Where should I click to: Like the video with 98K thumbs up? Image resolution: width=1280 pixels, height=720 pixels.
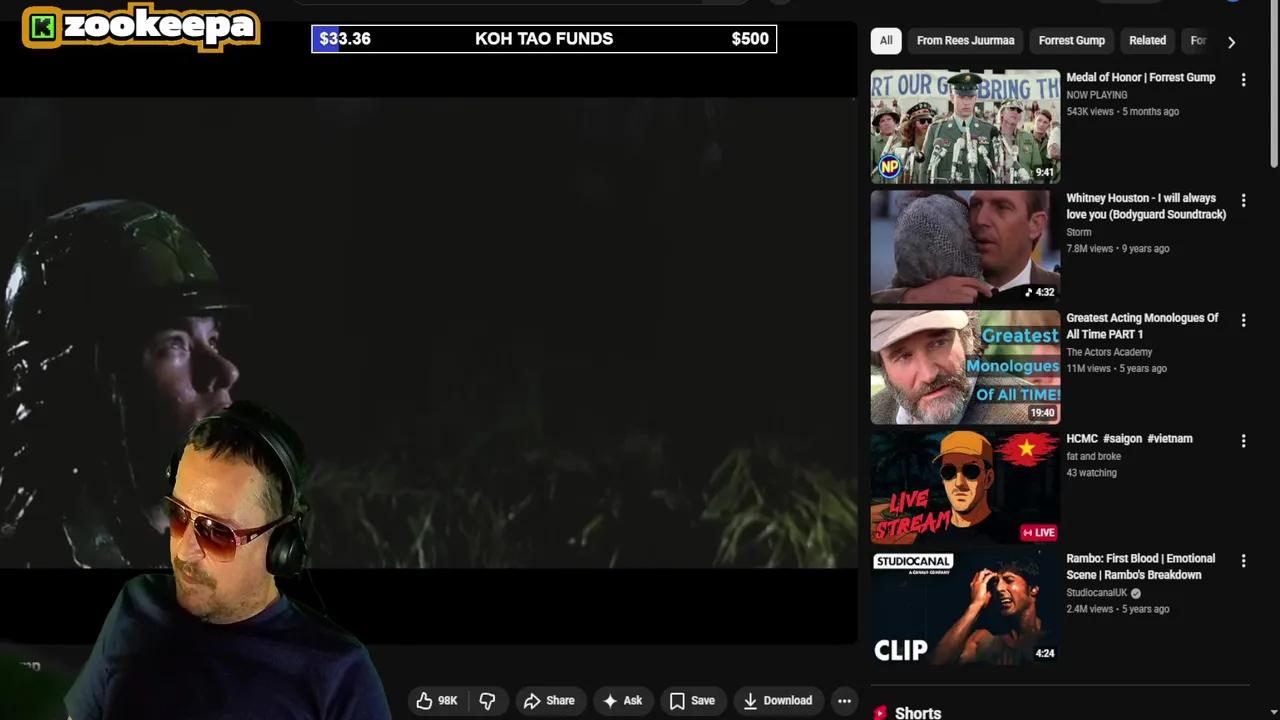click(436, 701)
